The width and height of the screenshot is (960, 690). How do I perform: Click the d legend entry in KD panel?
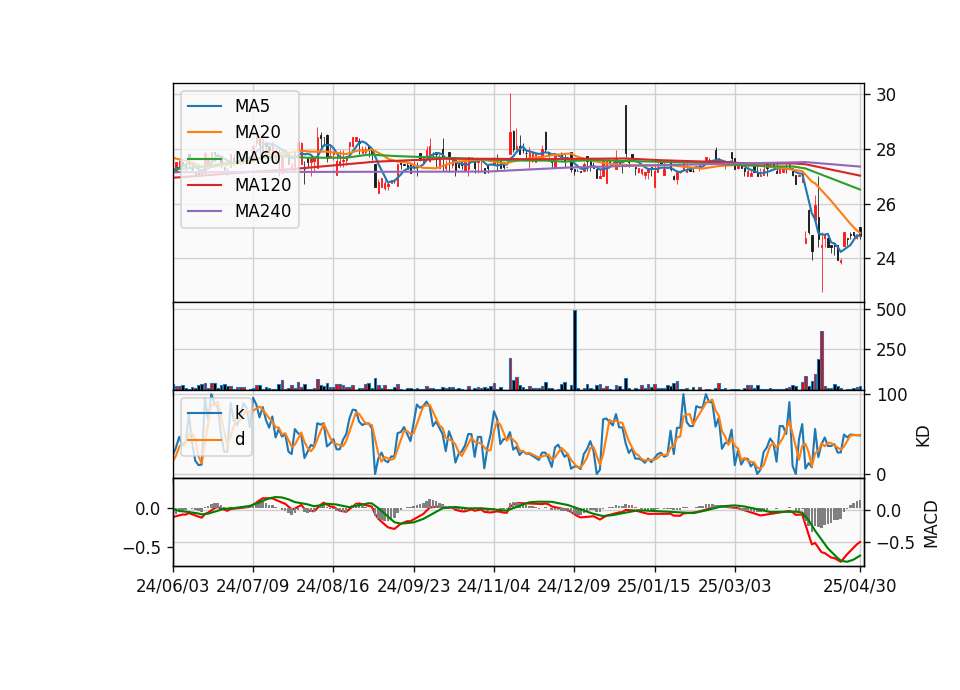(240, 439)
